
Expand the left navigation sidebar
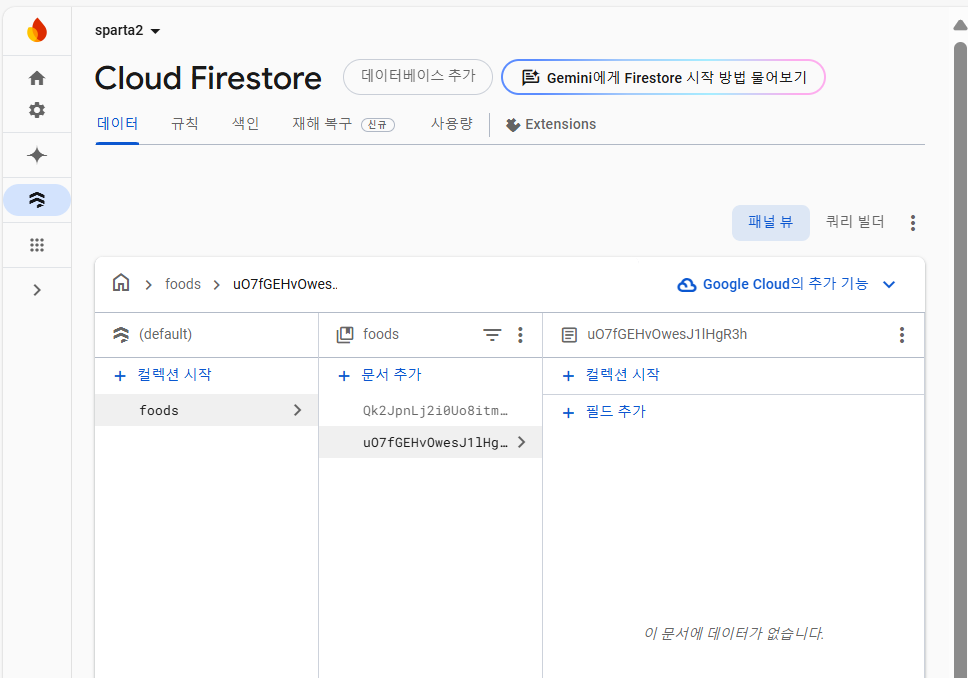pos(37,290)
